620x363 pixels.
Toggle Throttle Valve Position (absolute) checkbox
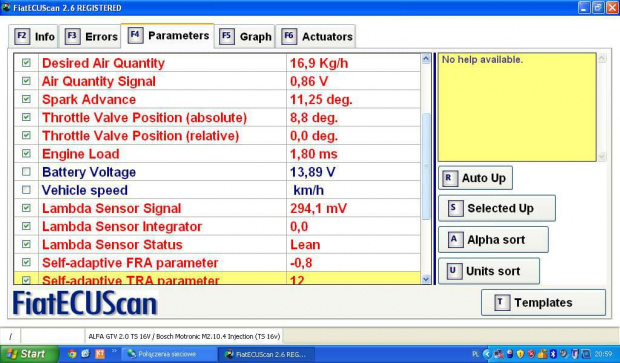[x=26, y=117]
